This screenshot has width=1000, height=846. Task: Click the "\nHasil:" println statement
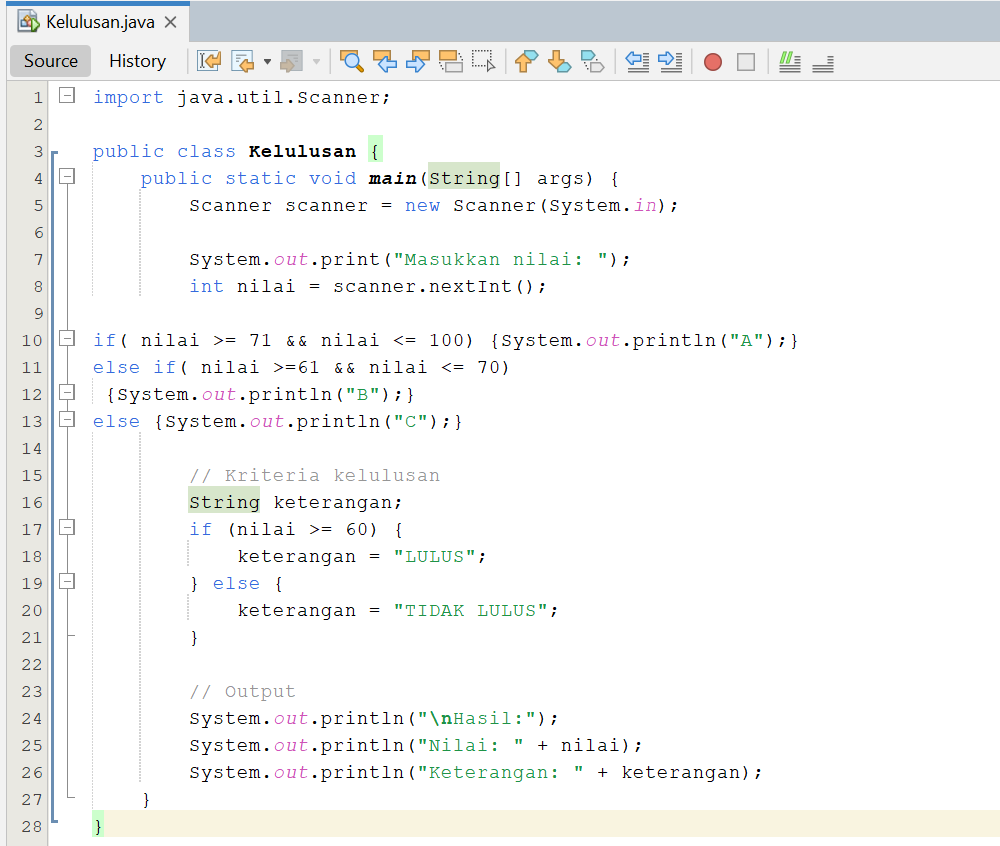coord(374,718)
